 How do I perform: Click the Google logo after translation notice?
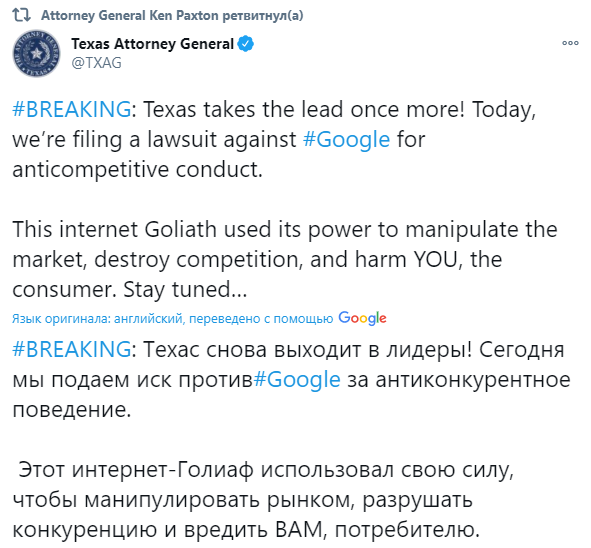pos(362,318)
